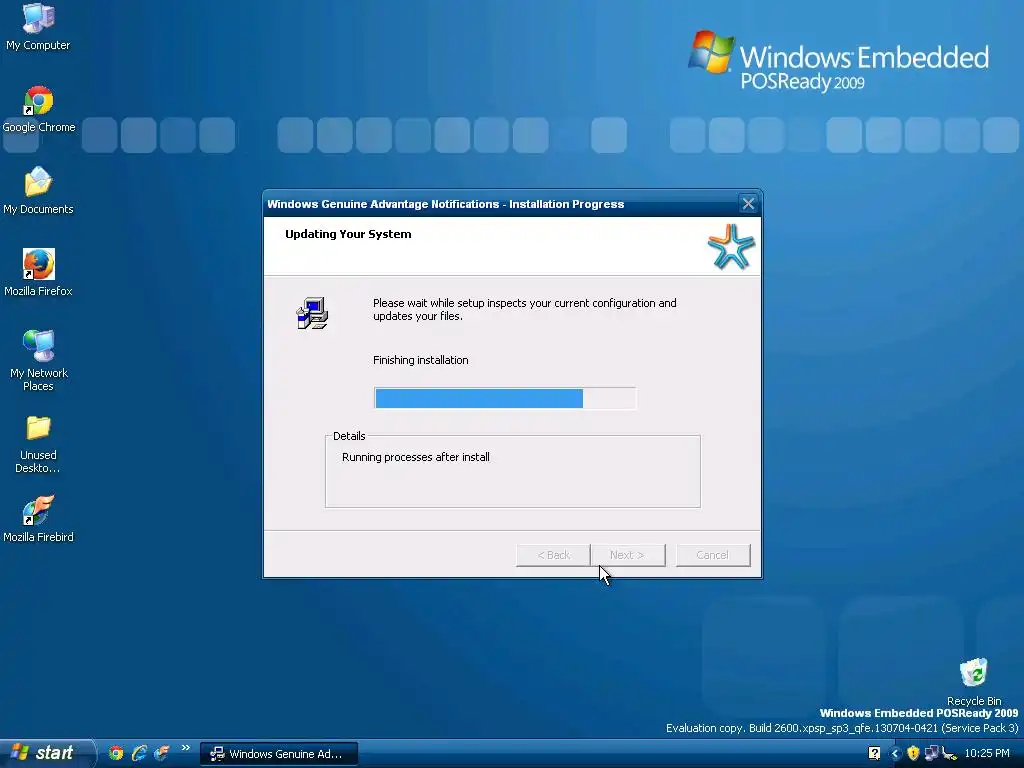
Task: Select Windows Genuine Ad... taskbar button
Action: tap(279, 754)
